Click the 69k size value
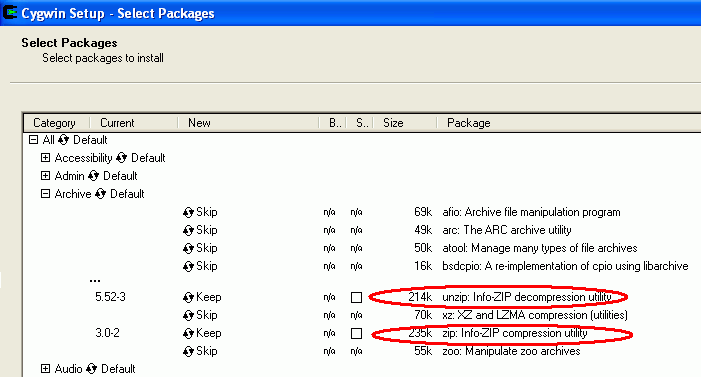The width and height of the screenshot is (701, 377). pos(423,212)
